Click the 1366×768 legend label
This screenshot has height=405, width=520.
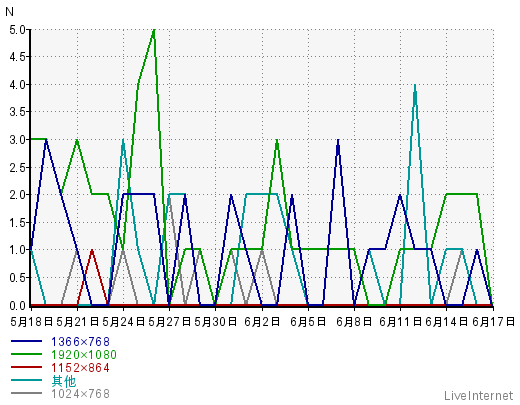[80, 342]
